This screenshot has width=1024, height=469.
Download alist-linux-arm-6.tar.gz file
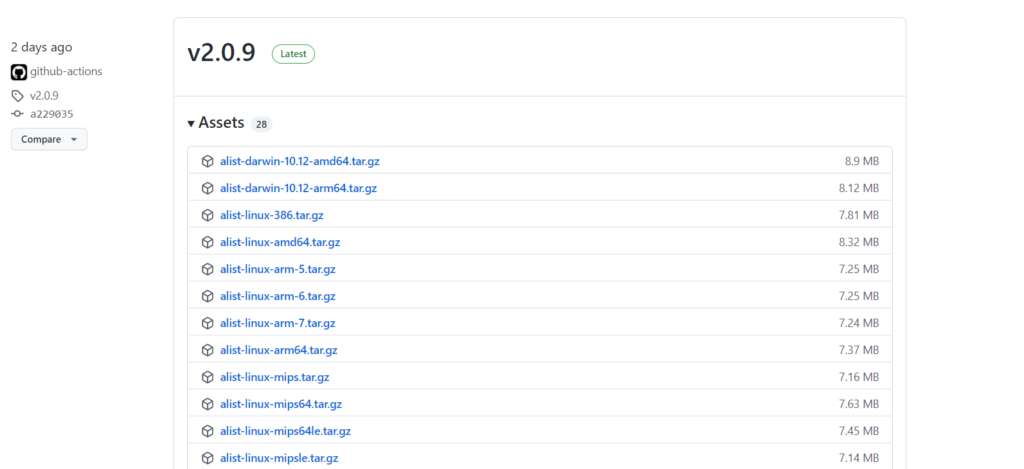(278, 296)
